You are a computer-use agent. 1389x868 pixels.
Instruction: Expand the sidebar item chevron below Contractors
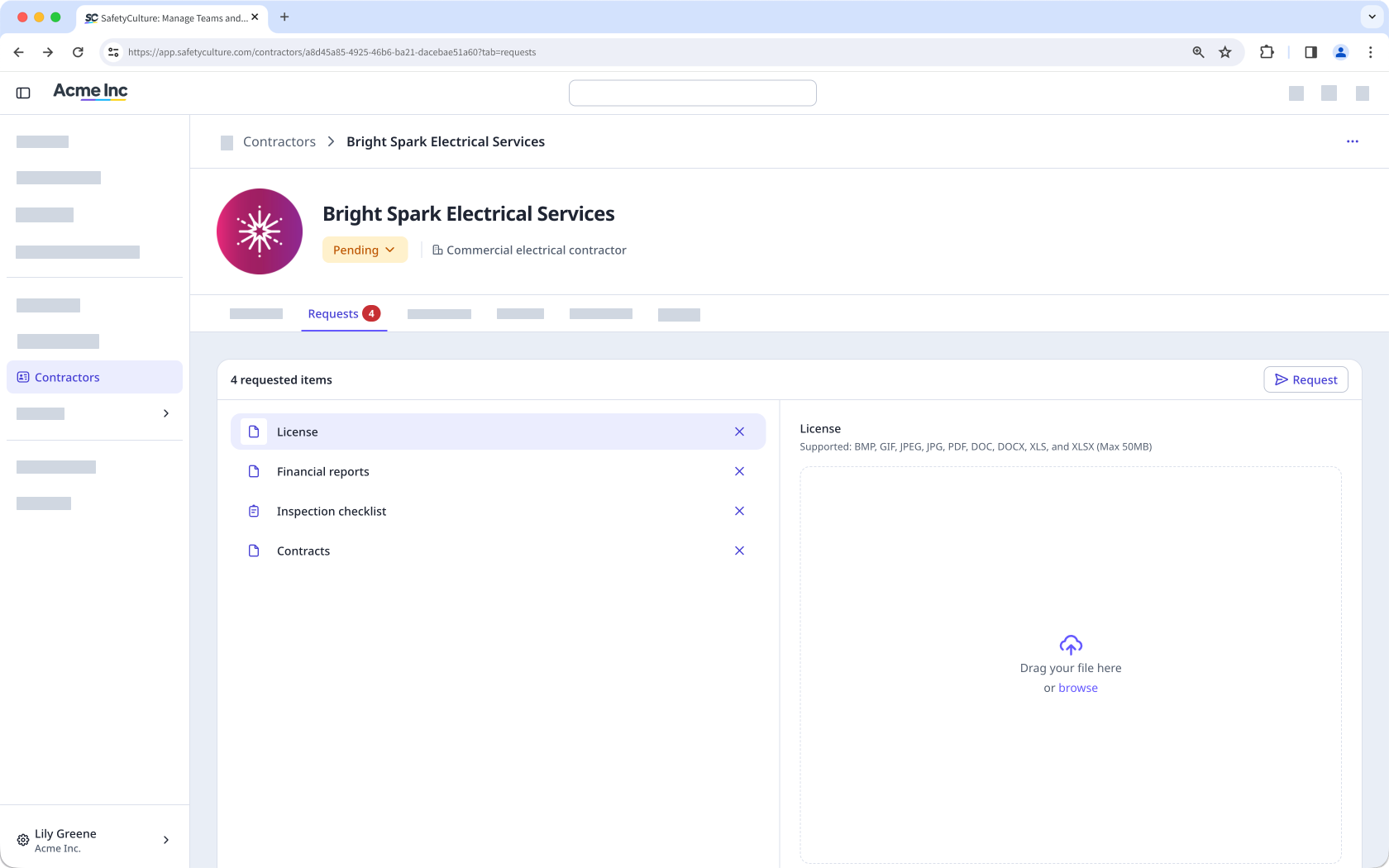[166, 413]
